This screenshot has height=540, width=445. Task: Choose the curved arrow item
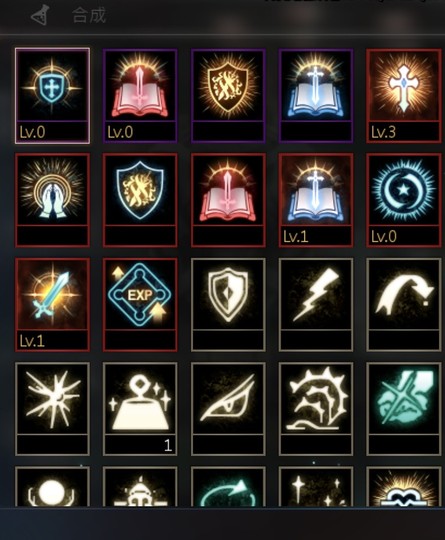click(404, 304)
